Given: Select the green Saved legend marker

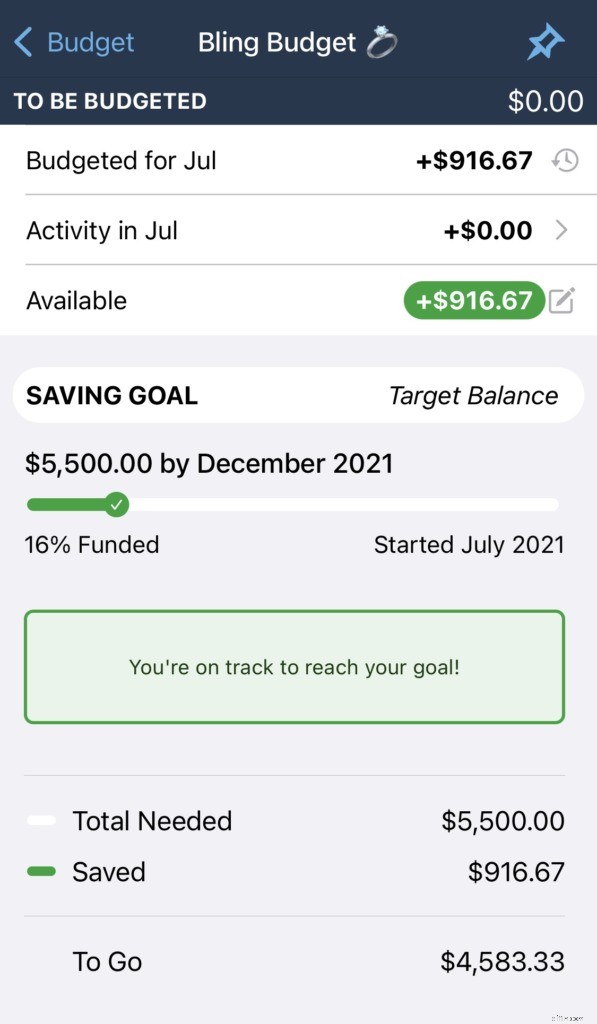Looking at the screenshot, I should [x=39, y=871].
